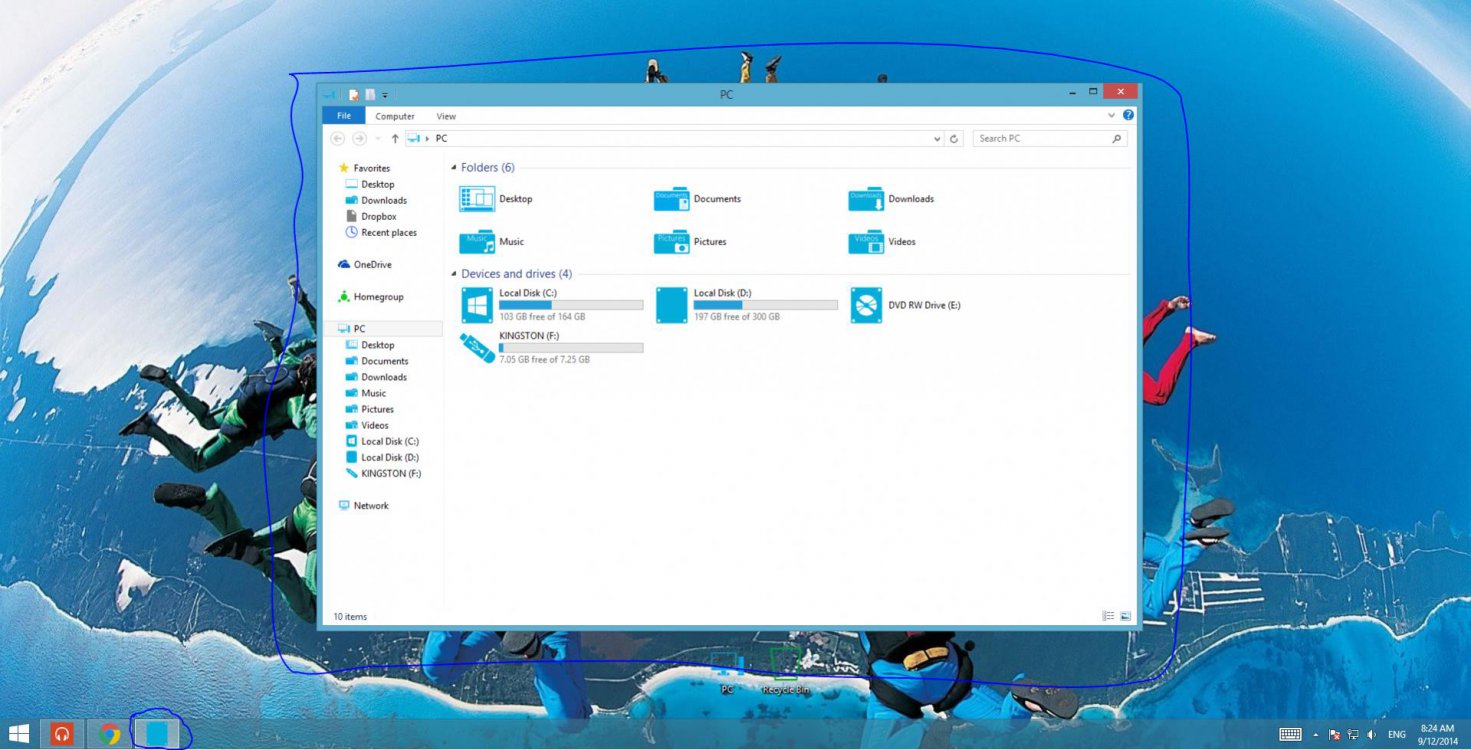Select the Pictures folder tile in Folders group
This screenshot has height=750, width=1471.
[690, 242]
